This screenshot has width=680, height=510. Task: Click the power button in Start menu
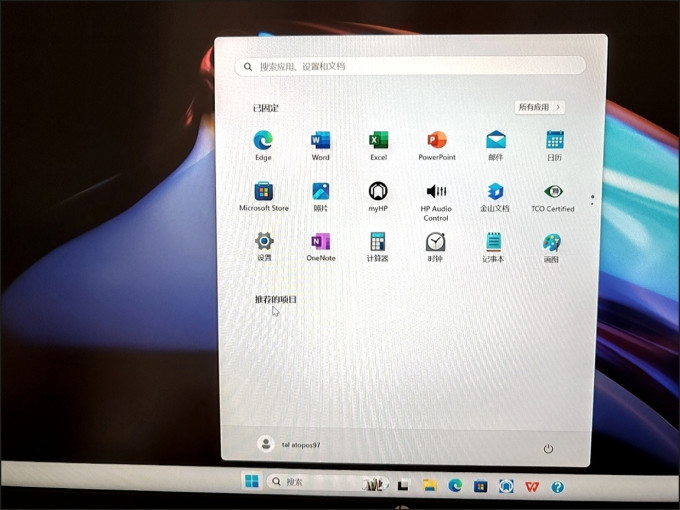[548, 448]
